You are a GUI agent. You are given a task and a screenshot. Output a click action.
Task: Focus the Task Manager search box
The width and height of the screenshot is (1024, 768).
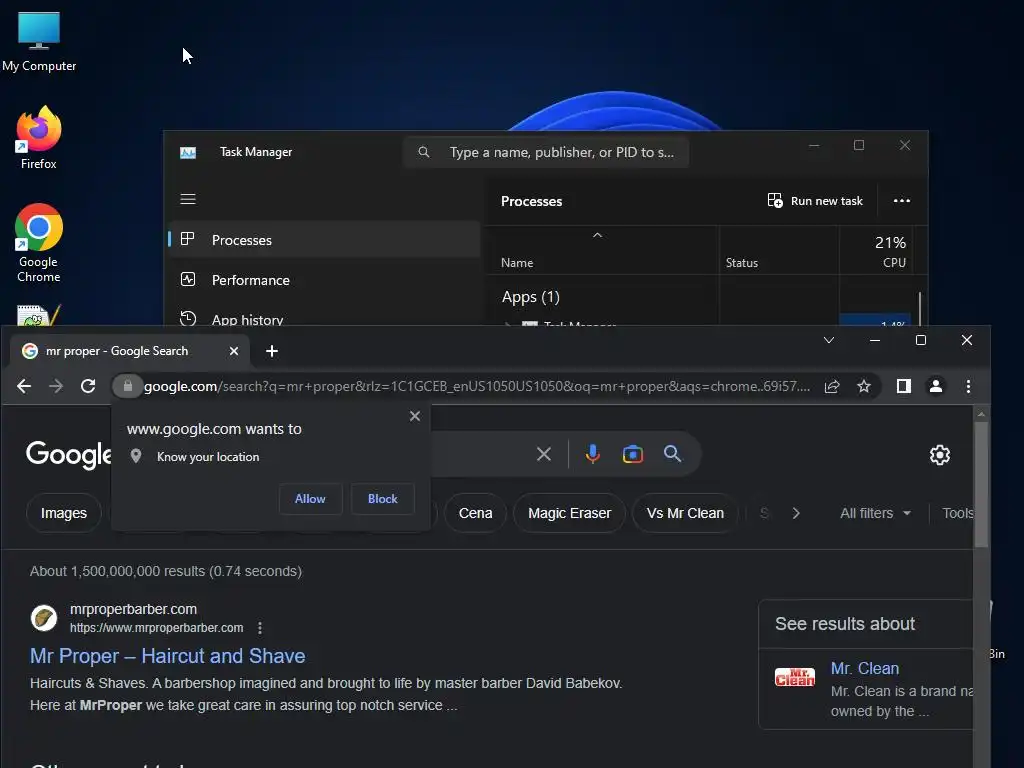pyautogui.click(x=546, y=152)
